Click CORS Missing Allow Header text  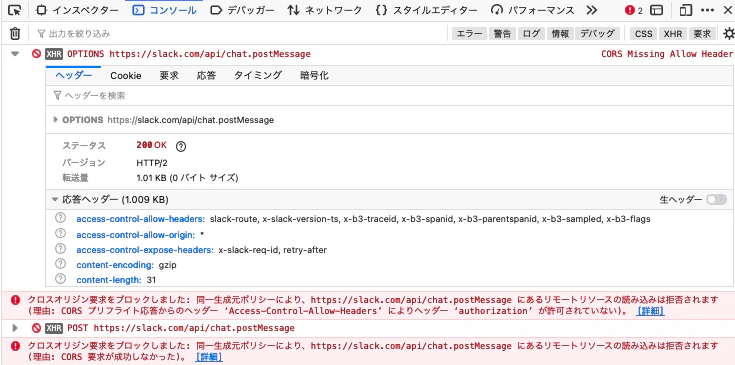667,54
